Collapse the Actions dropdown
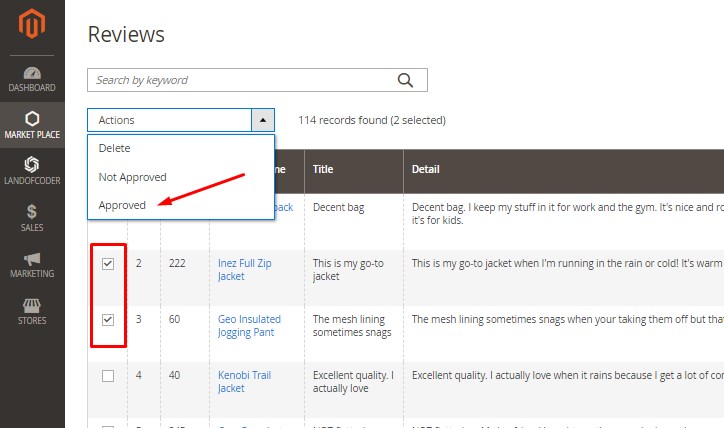The image size is (724, 428). tap(169, 120)
